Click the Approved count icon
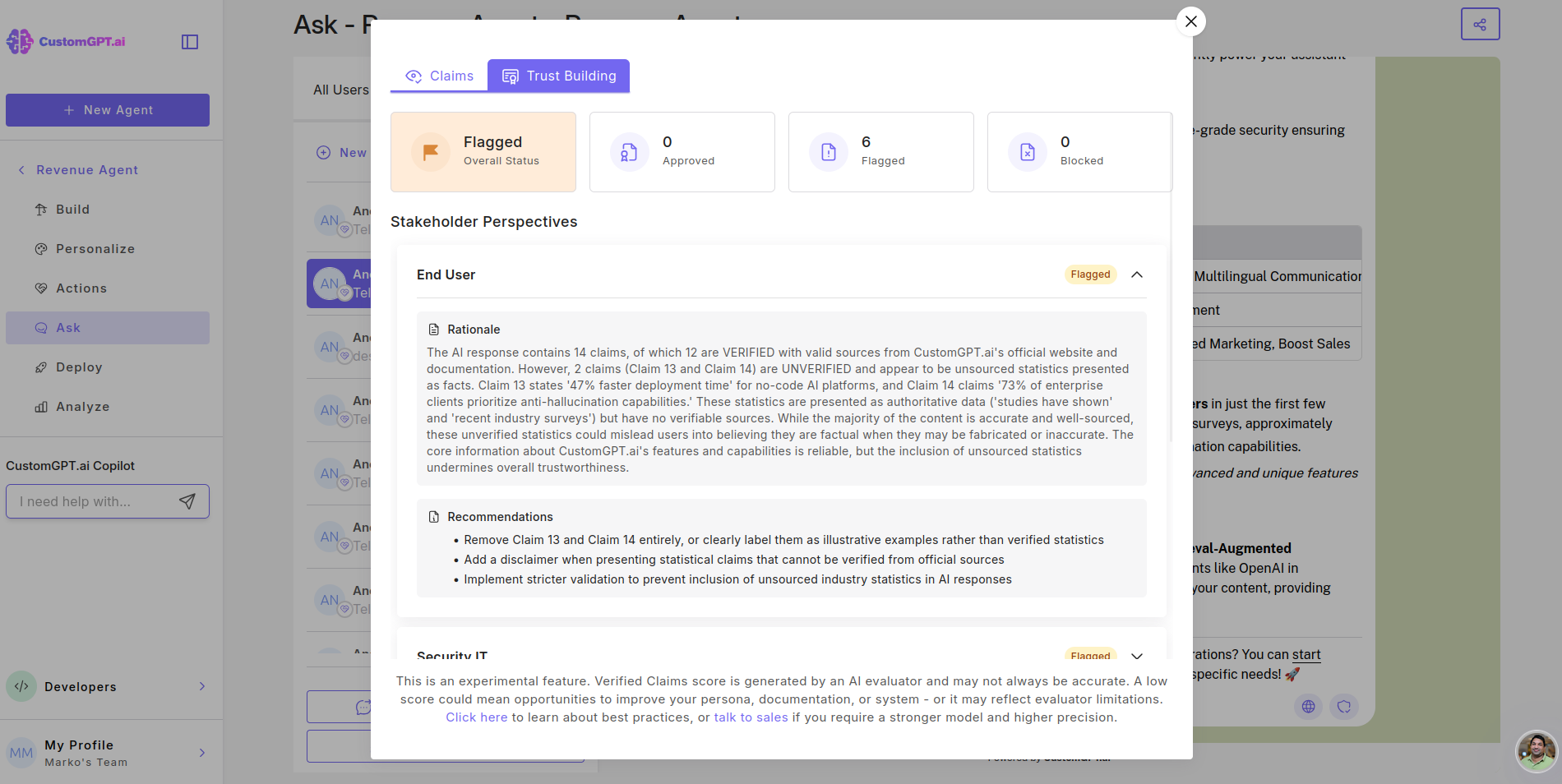The image size is (1562, 784). pyautogui.click(x=630, y=152)
